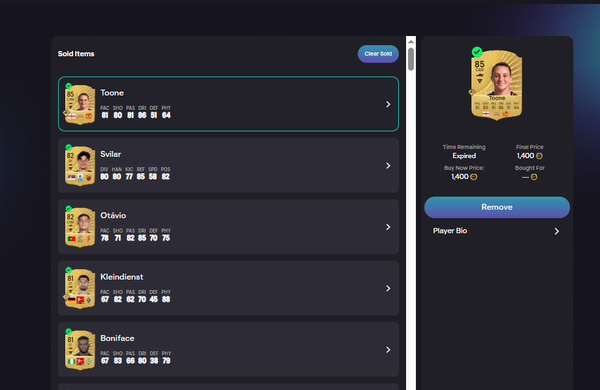This screenshot has height=390, width=600.
Task: Select the Otávio sold item row
Action: click(228, 227)
